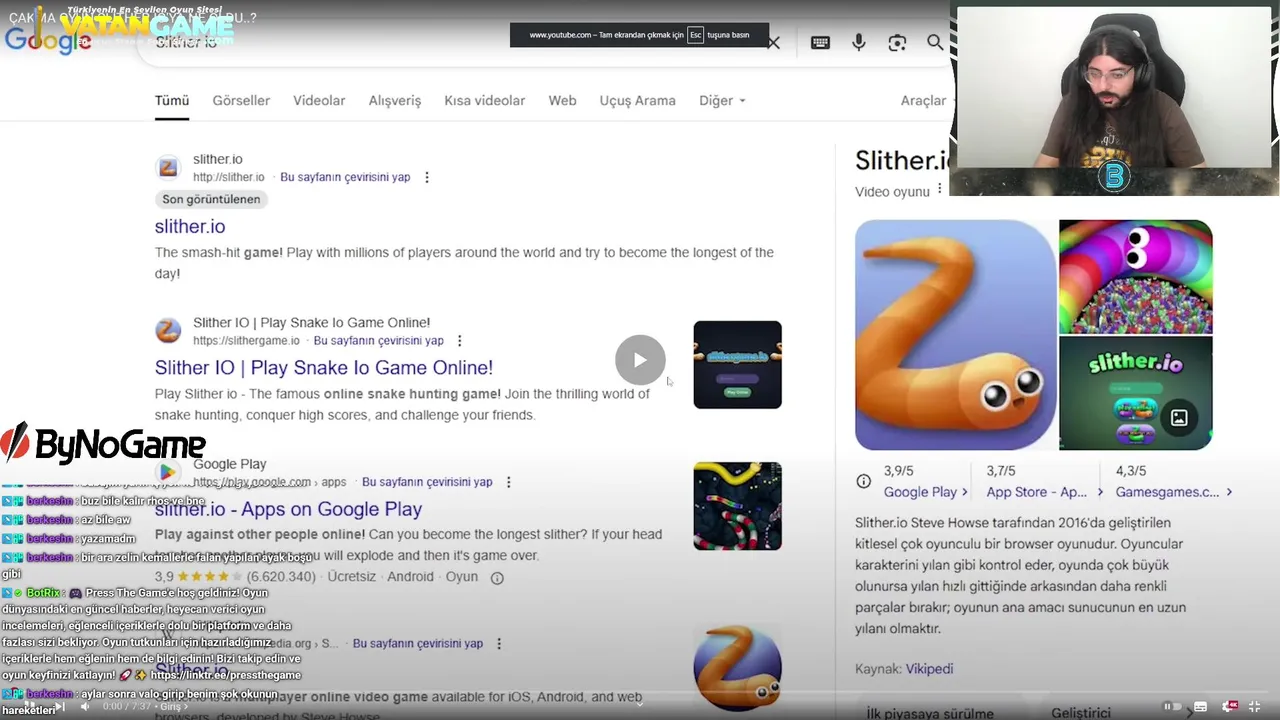Click the magnifier search icon

pos(935,42)
